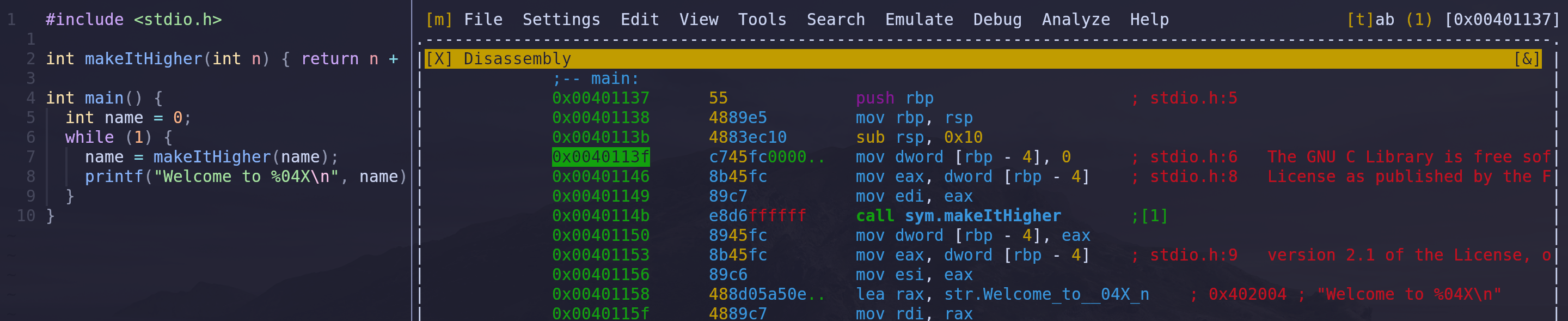Open the Help menu
1568x321 pixels.
click(x=1149, y=20)
